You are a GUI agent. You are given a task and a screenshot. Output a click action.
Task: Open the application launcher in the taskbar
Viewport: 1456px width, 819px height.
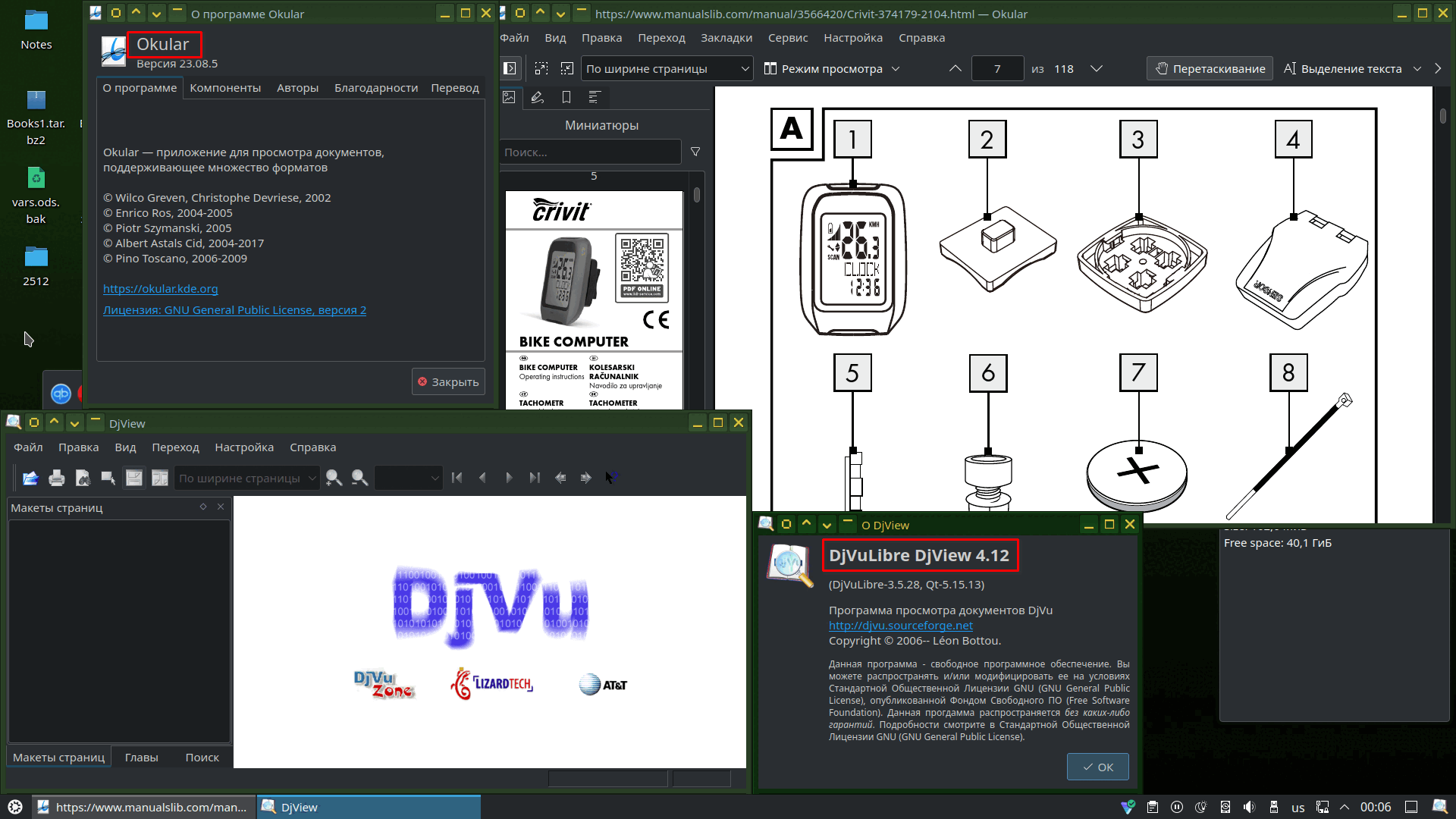click(15, 807)
